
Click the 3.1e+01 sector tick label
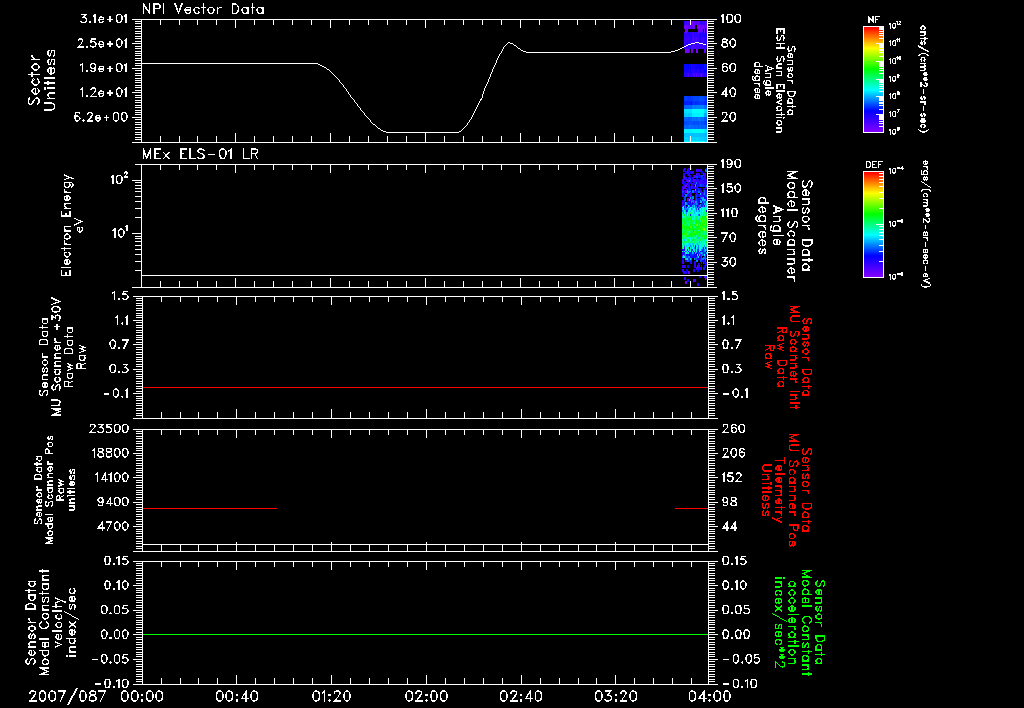[x=104, y=19]
